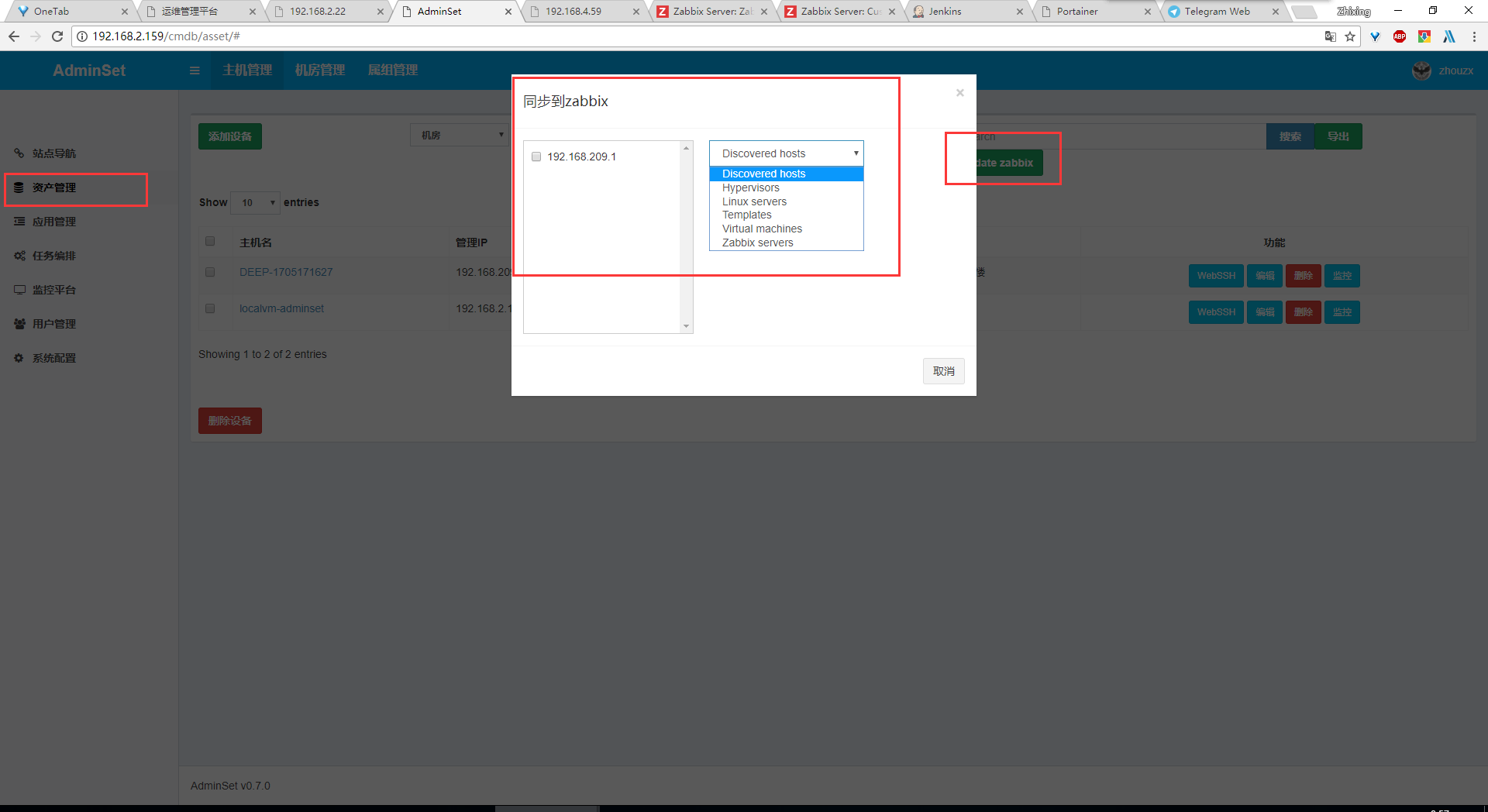The height and width of the screenshot is (812, 1488).
Task: Click the 删除设备 delete device button
Action: pyautogui.click(x=230, y=421)
